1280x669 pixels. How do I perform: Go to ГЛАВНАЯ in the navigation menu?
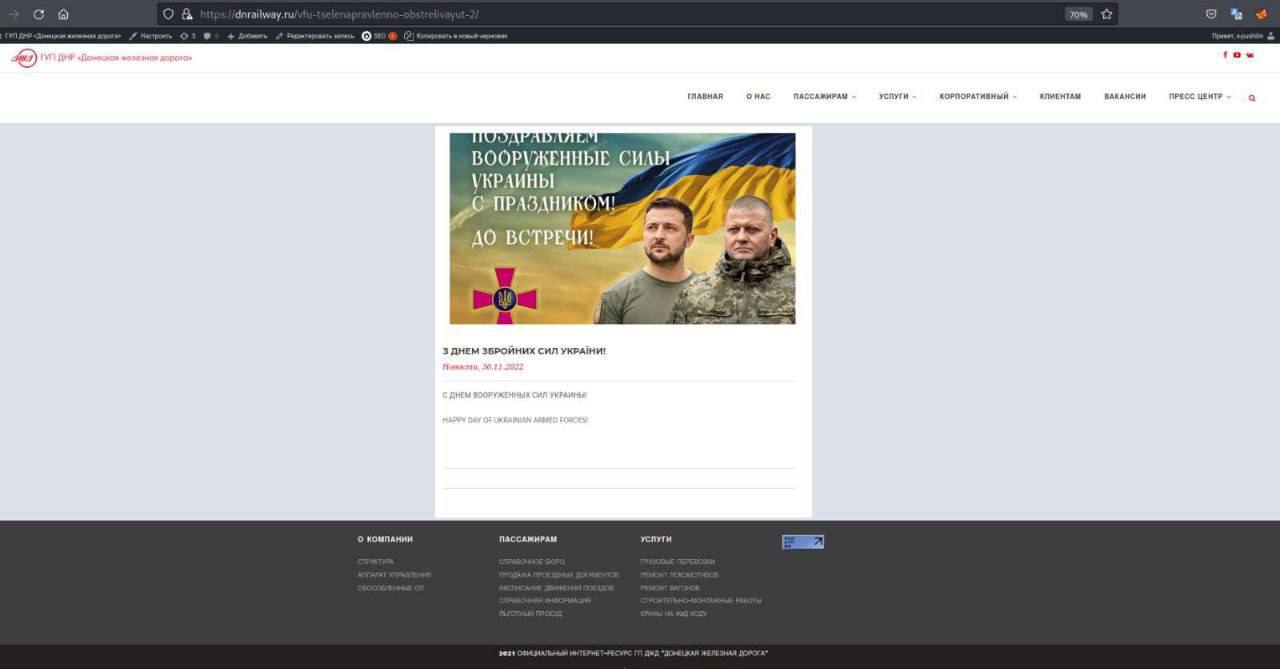coord(705,97)
